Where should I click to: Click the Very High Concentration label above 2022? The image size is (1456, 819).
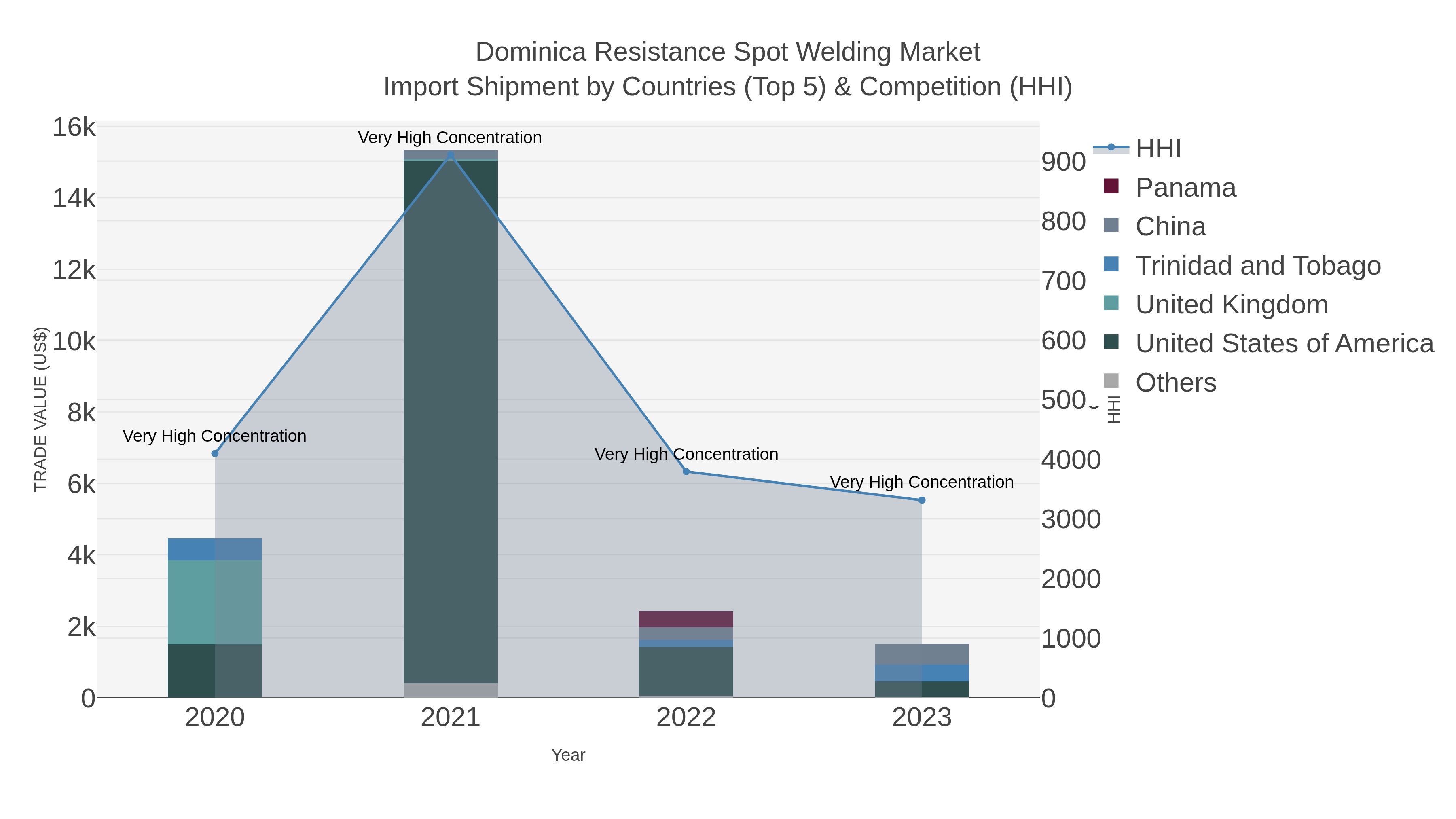(686, 454)
